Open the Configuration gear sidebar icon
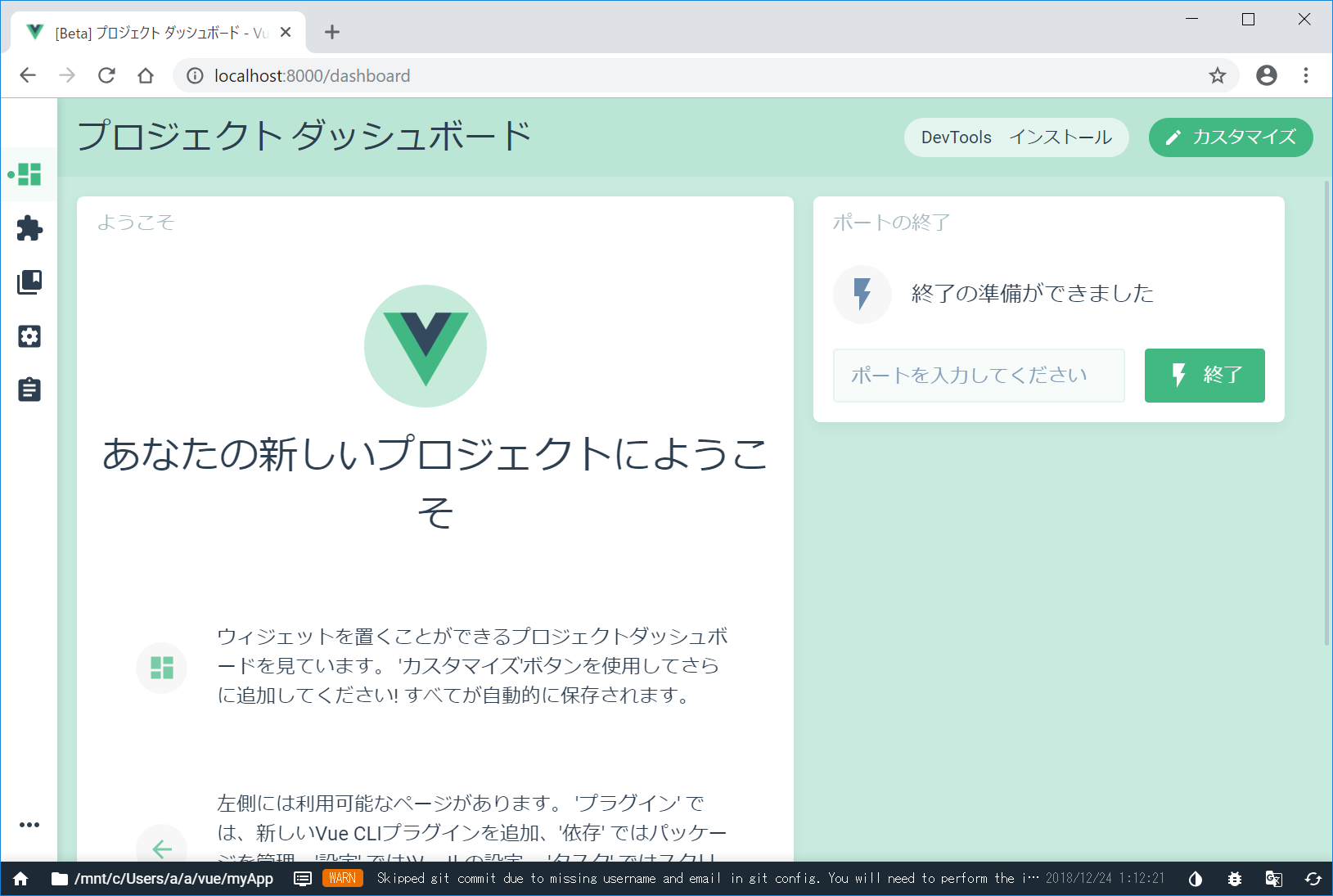Screen dimensions: 1333x896 [x=29, y=336]
